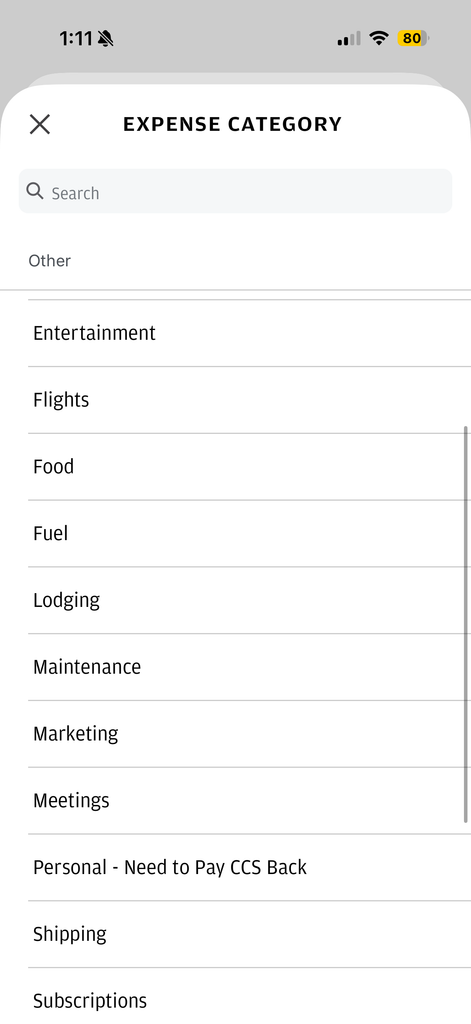Tap the cellular signal bars icon

pyautogui.click(x=348, y=39)
